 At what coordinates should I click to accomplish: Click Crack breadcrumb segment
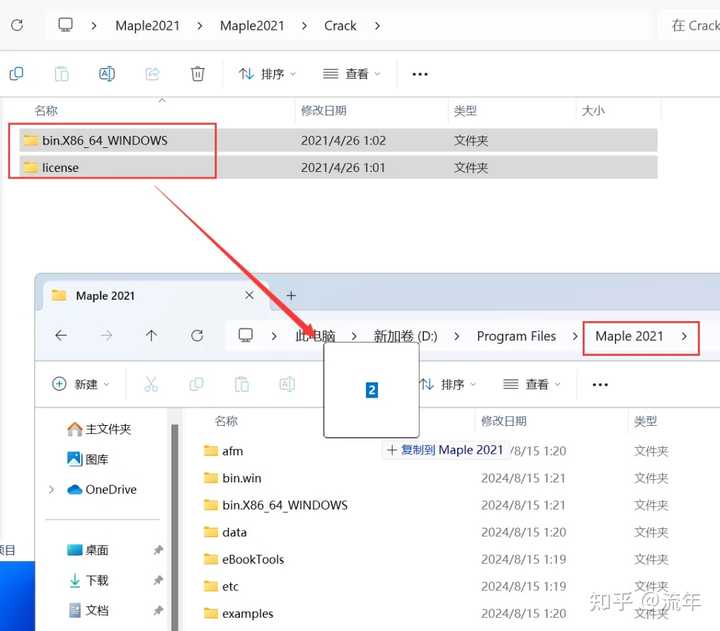[340, 26]
